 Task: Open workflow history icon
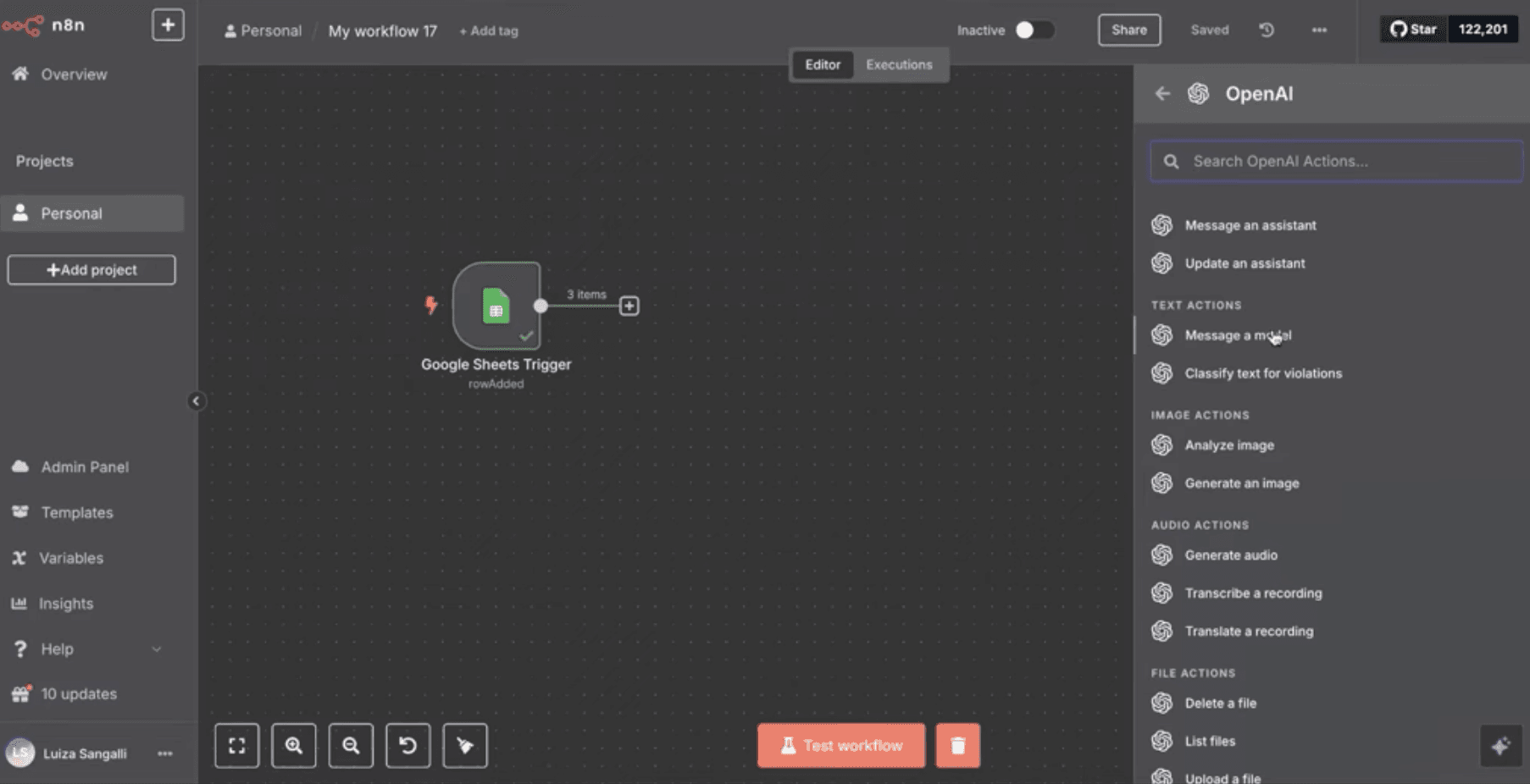click(1267, 30)
